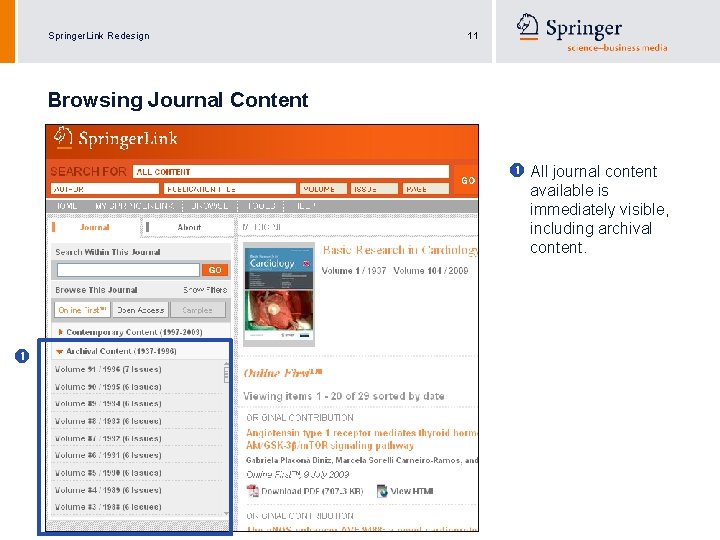
Task: Click the All Content search field
Action: (x=291, y=172)
